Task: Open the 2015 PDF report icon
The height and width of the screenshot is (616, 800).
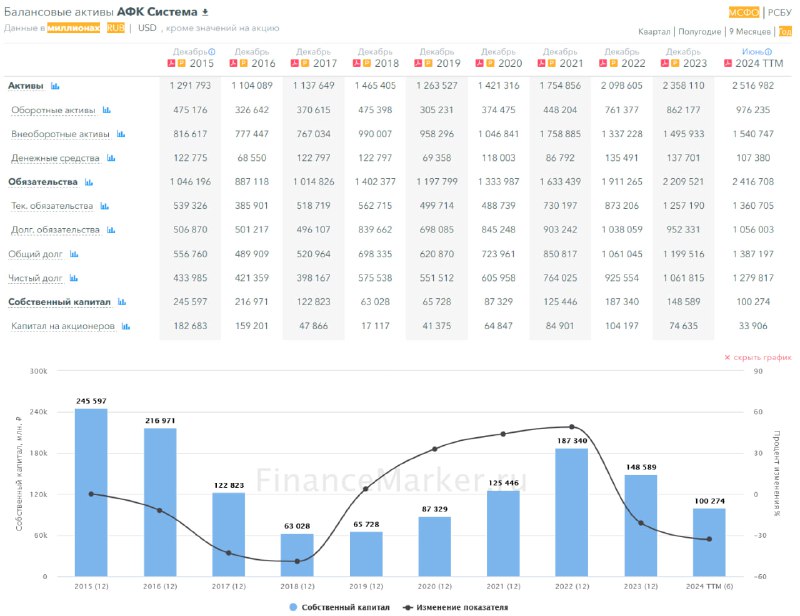Action: [171, 63]
